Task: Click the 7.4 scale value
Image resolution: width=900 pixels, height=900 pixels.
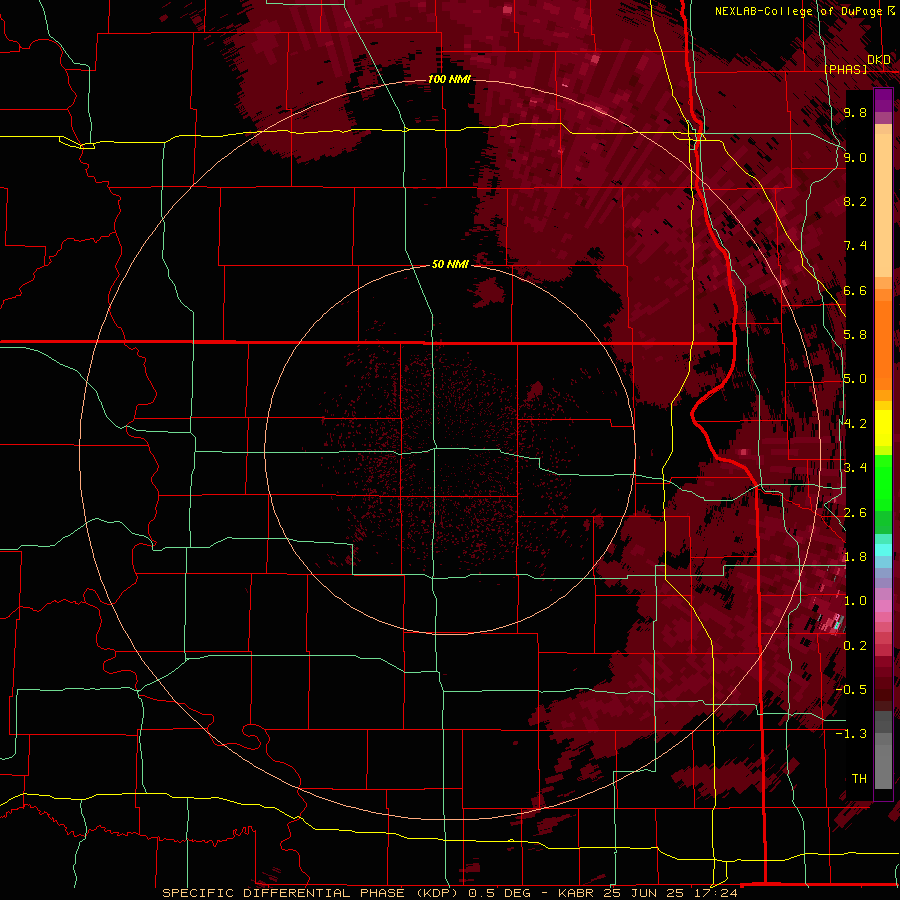Action: tap(855, 246)
